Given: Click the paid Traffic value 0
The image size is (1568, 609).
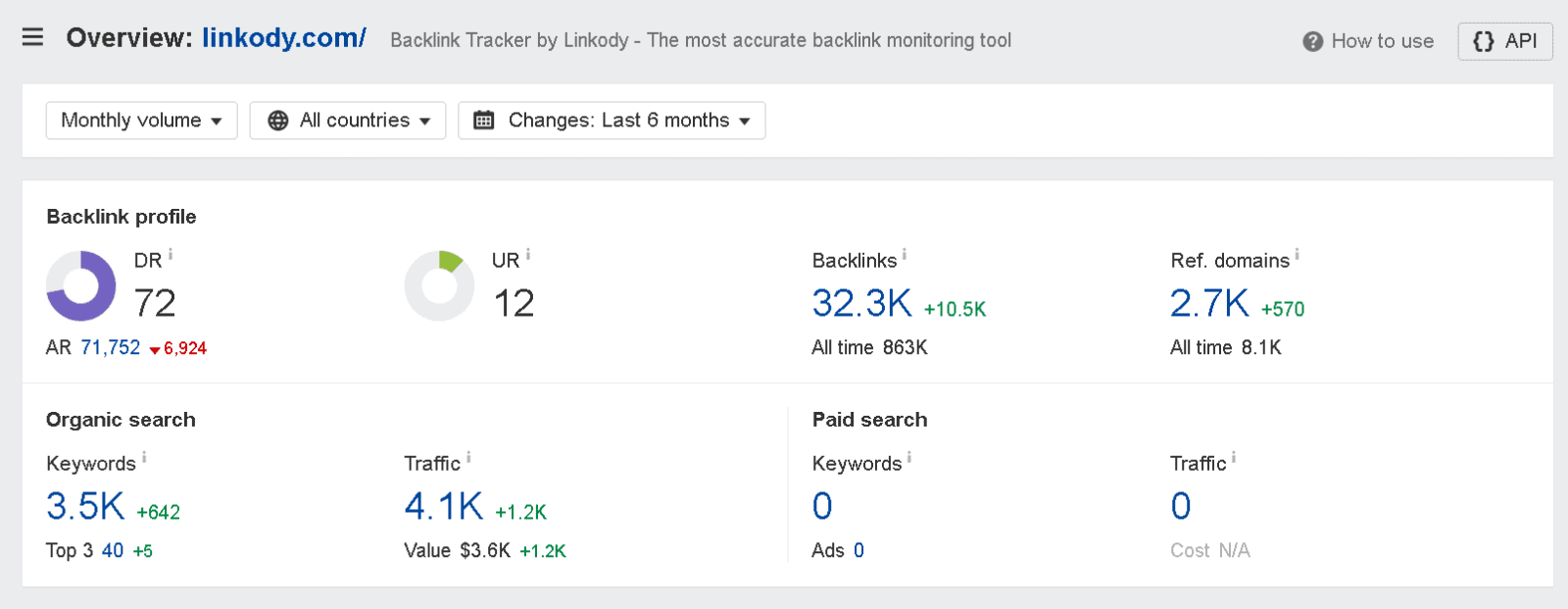Looking at the screenshot, I should coord(1181,506).
